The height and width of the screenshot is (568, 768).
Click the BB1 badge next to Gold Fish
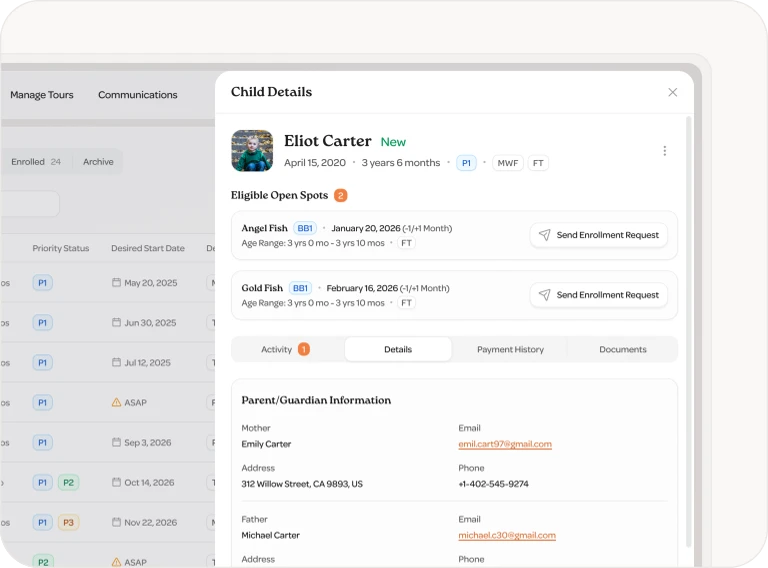point(300,288)
